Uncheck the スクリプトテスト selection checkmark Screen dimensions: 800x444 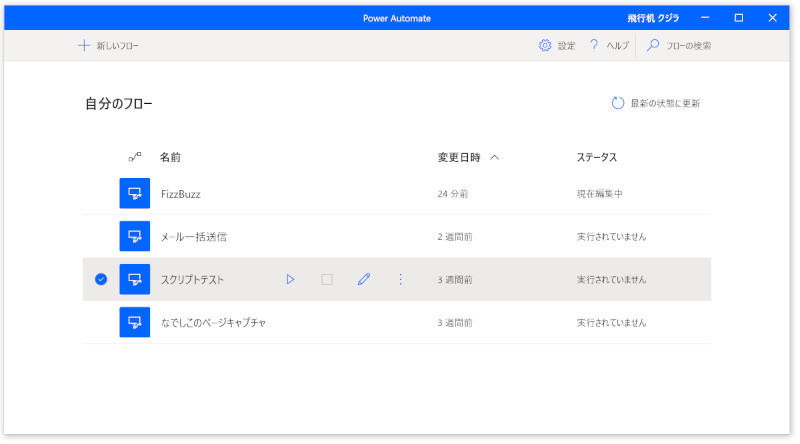tap(101, 280)
